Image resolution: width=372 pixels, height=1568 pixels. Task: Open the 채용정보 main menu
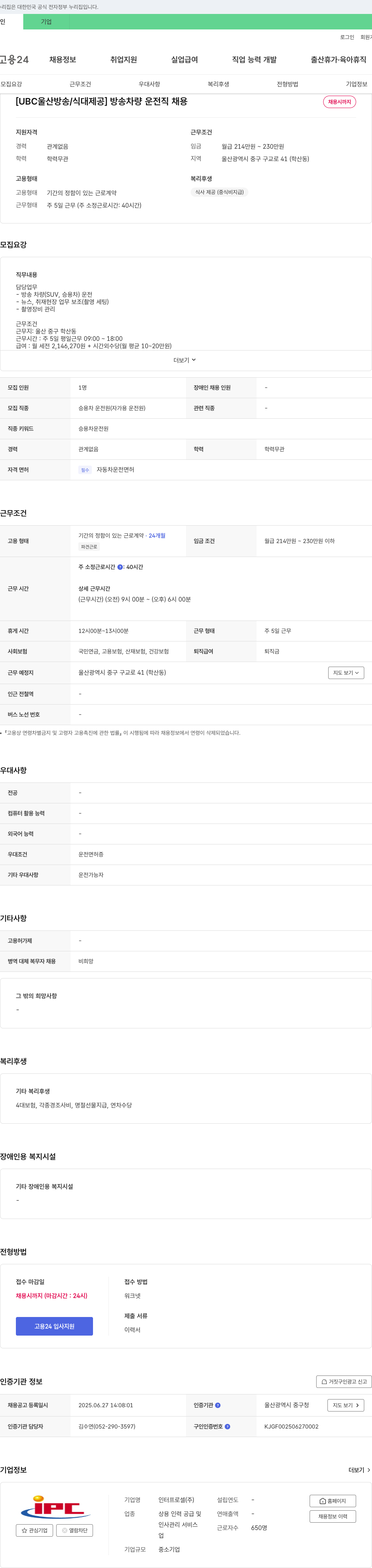pos(63,60)
